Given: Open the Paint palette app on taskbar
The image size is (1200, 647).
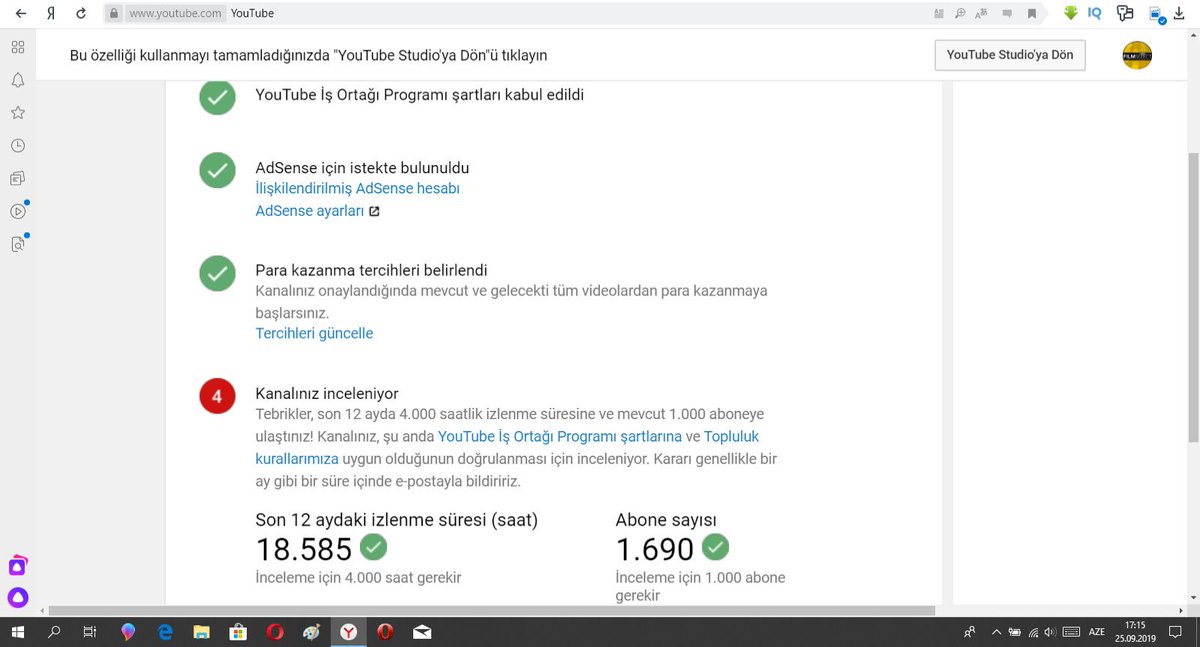Looking at the screenshot, I should tap(311, 632).
